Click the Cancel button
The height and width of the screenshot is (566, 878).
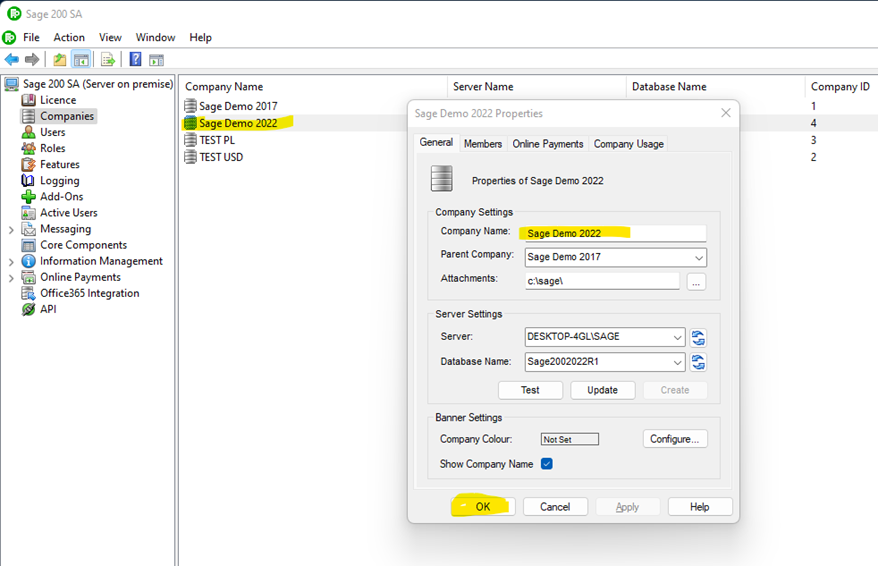555,507
